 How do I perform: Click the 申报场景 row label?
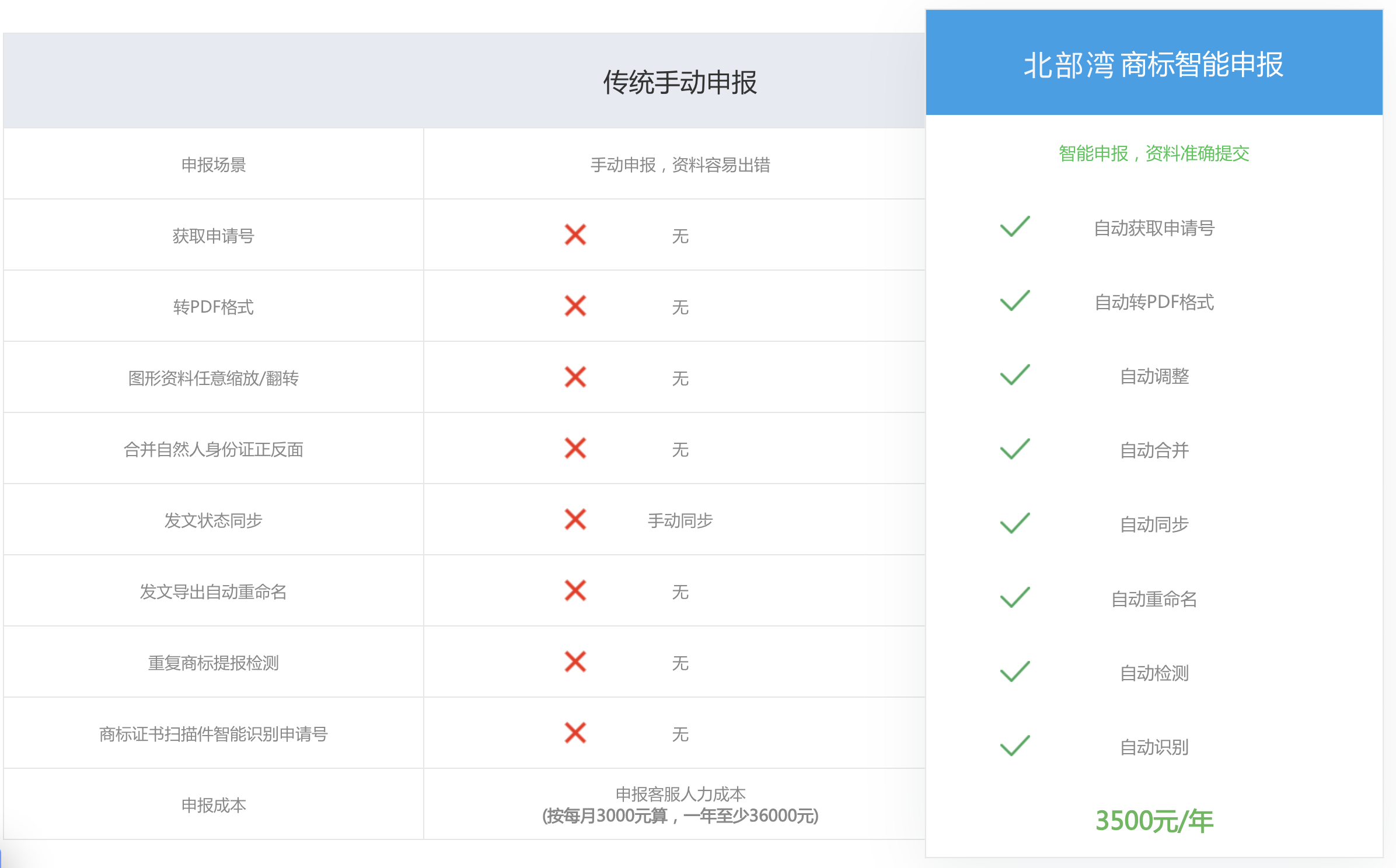pos(214,165)
